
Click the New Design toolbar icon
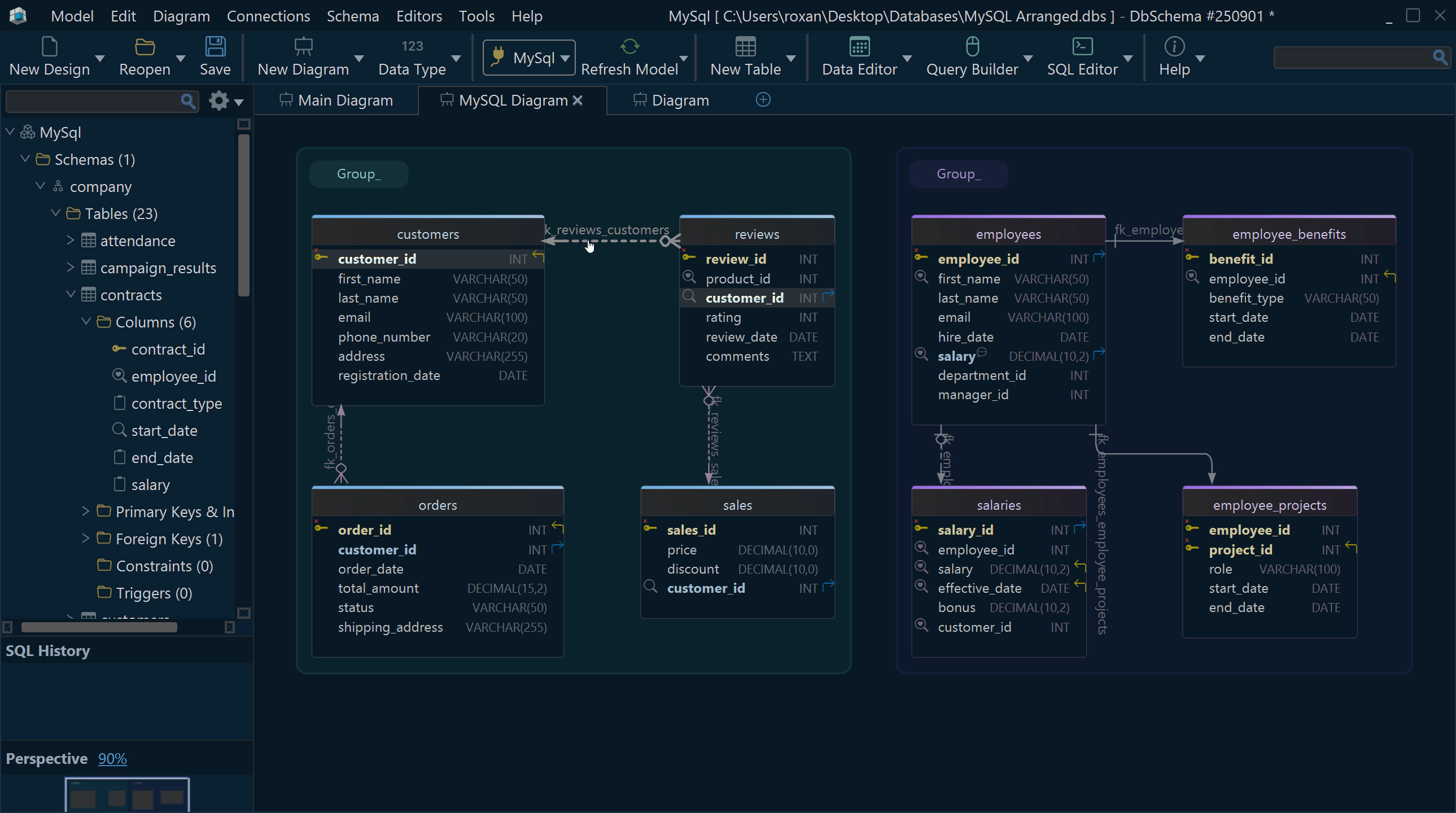(x=50, y=47)
